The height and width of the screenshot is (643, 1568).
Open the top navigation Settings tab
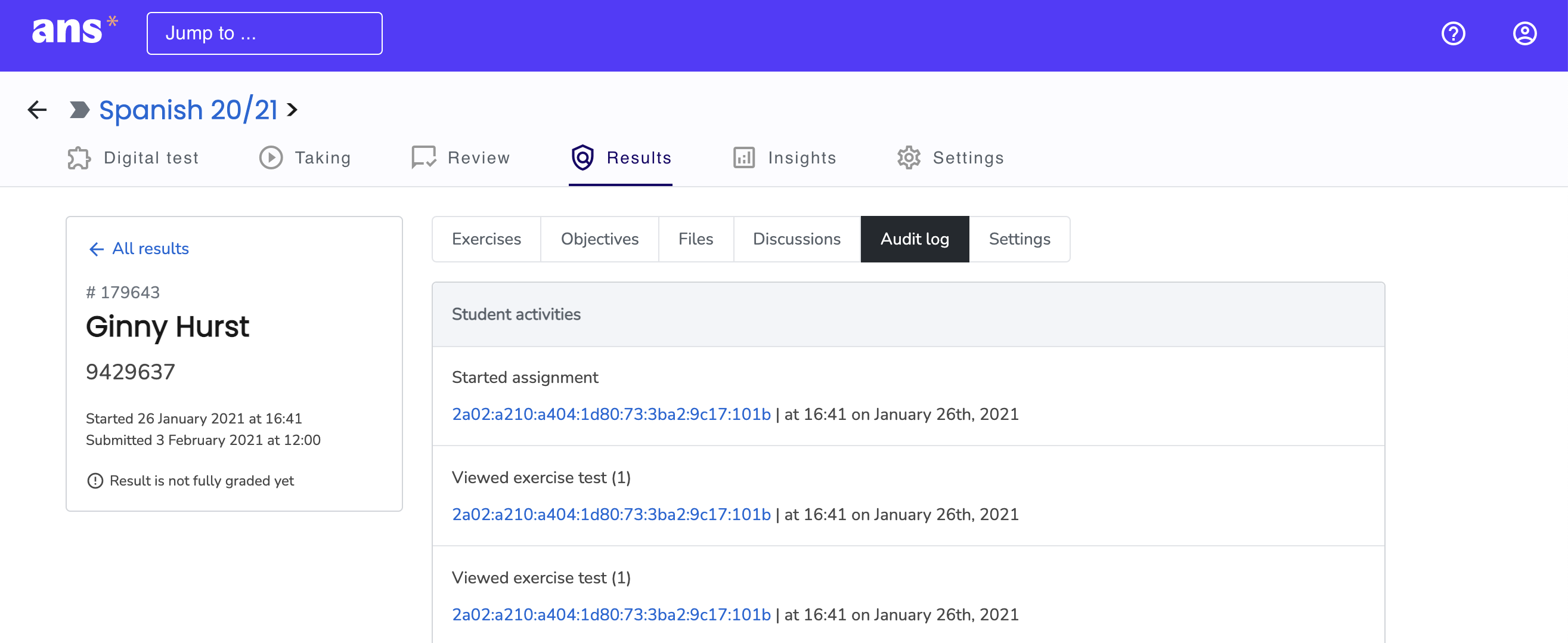click(950, 157)
